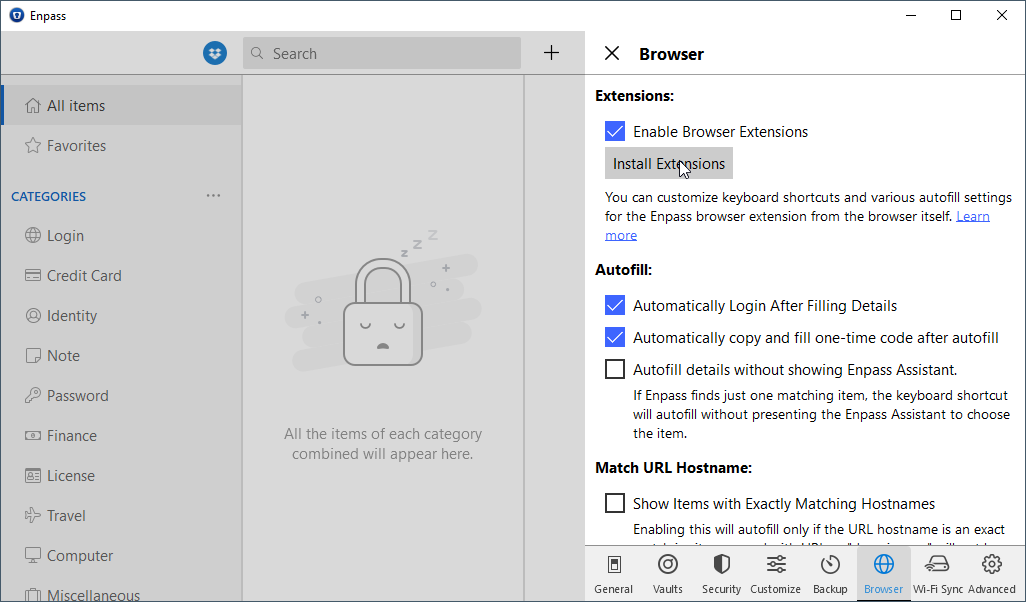Viewport: 1026px width, 602px height.
Task: Open the Login category
Action: 122,236
